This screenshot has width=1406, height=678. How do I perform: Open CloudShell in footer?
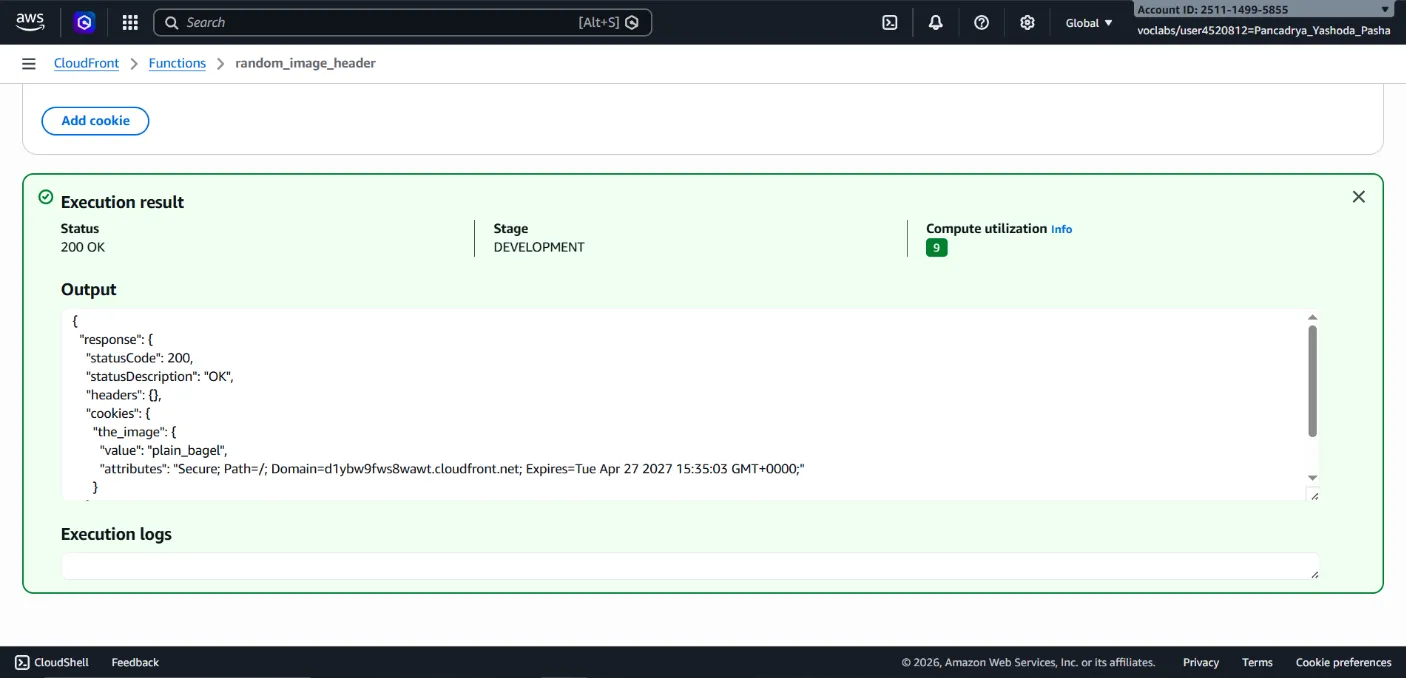pyautogui.click(x=52, y=662)
